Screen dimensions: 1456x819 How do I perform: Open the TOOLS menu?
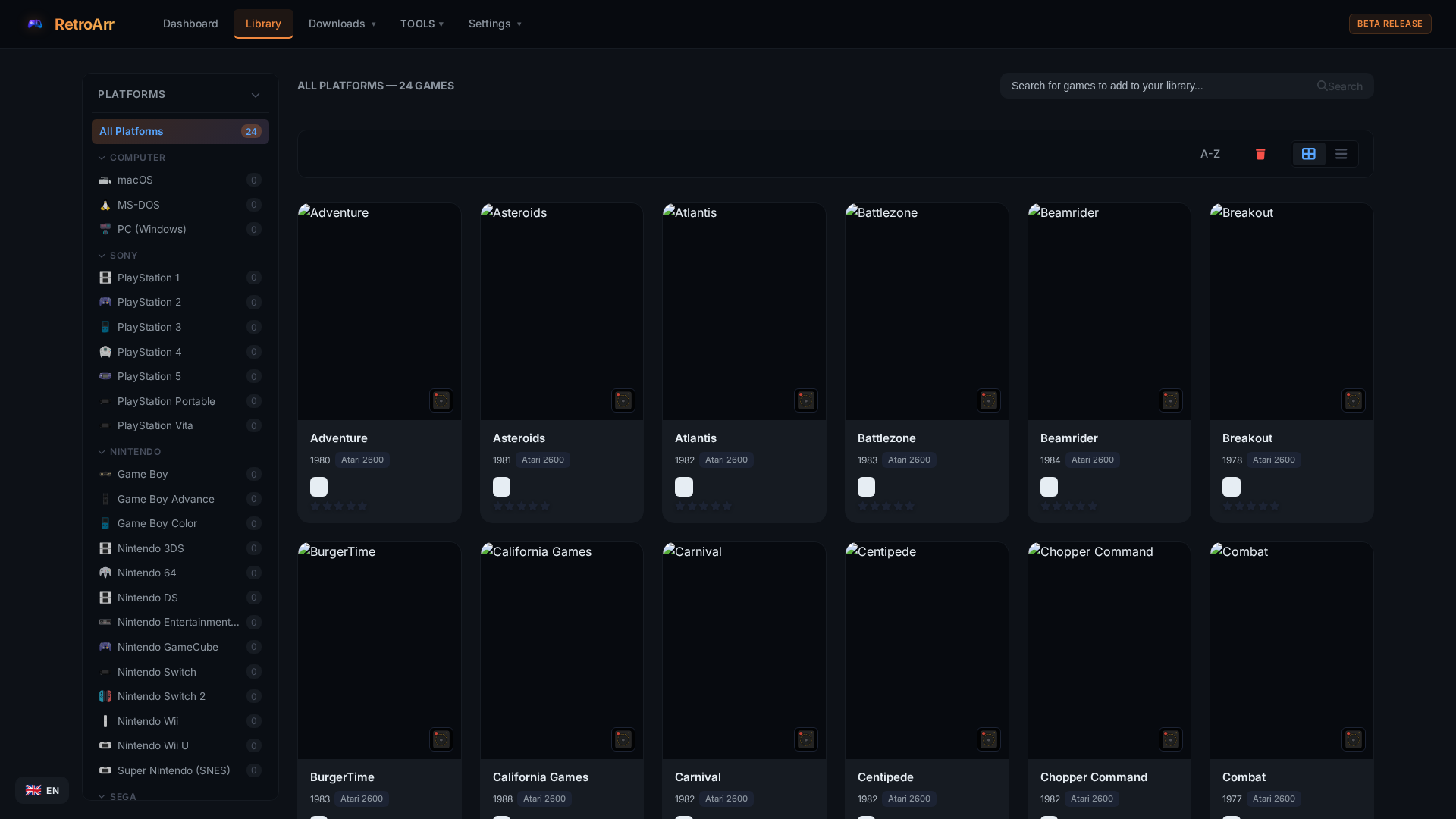point(422,24)
